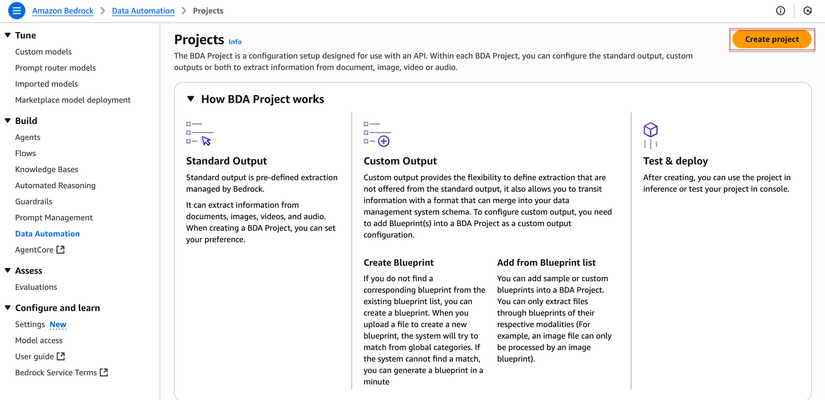Go to Prompt Management
Viewport: 825px width, 400px height.
click(54, 217)
